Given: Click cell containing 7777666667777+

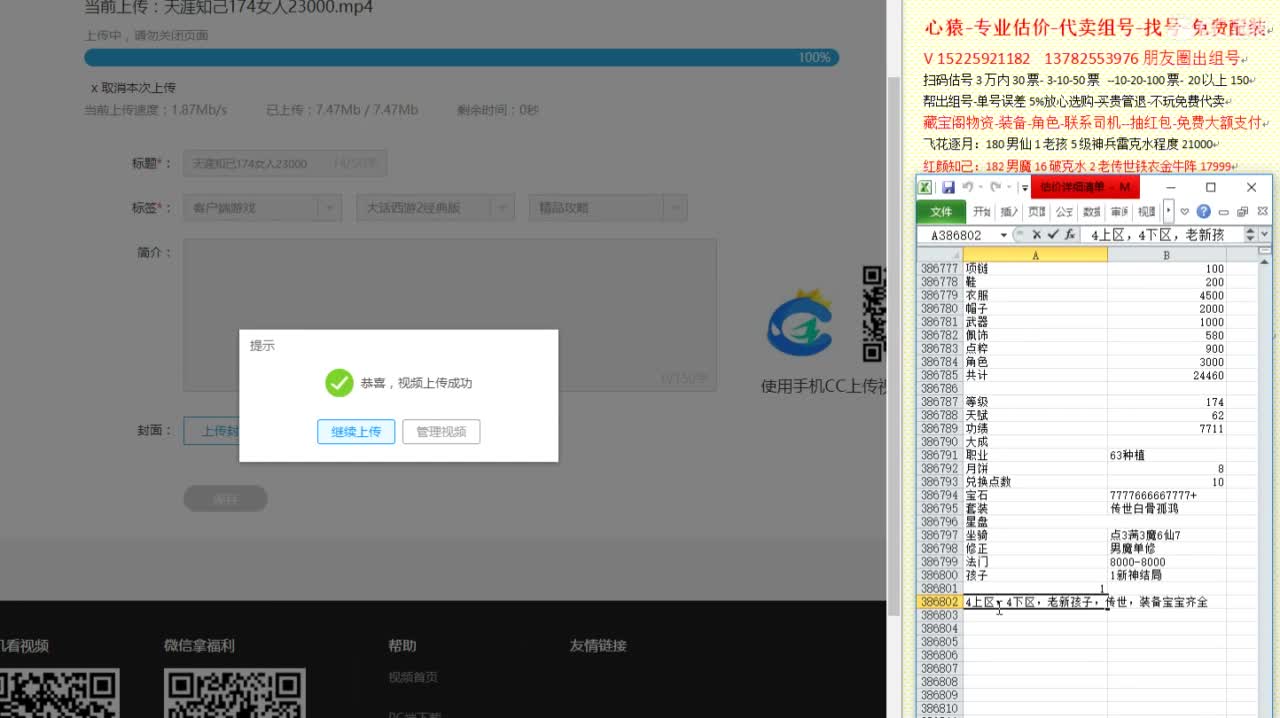Looking at the screenshot, I should point(1167,496).
